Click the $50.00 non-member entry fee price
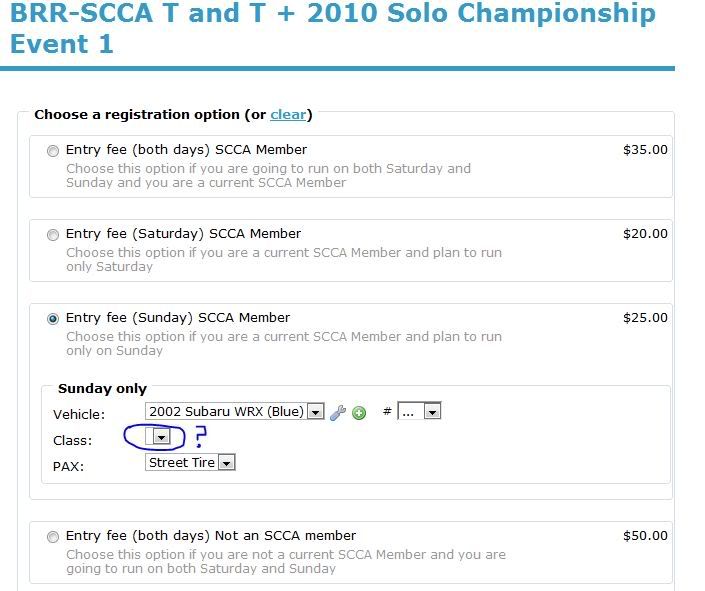 click(645, 536)
